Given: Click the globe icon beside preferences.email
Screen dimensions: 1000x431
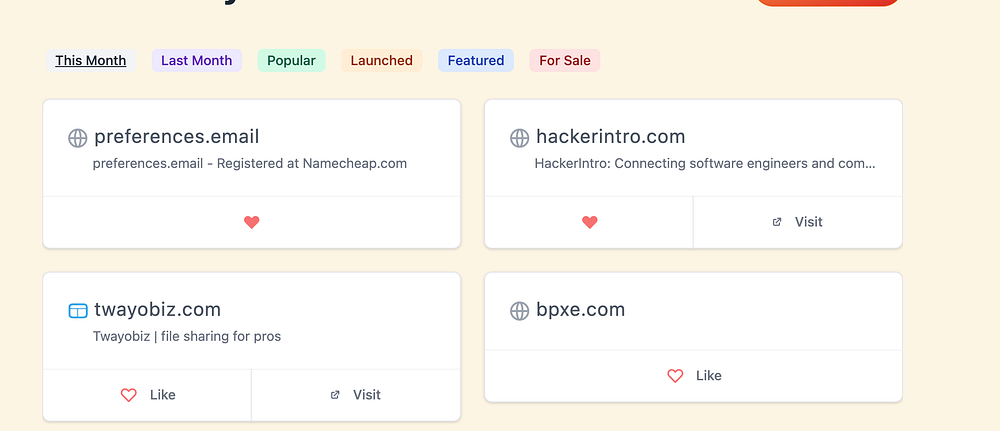Looking at the screenshot, I should (78, 138).
